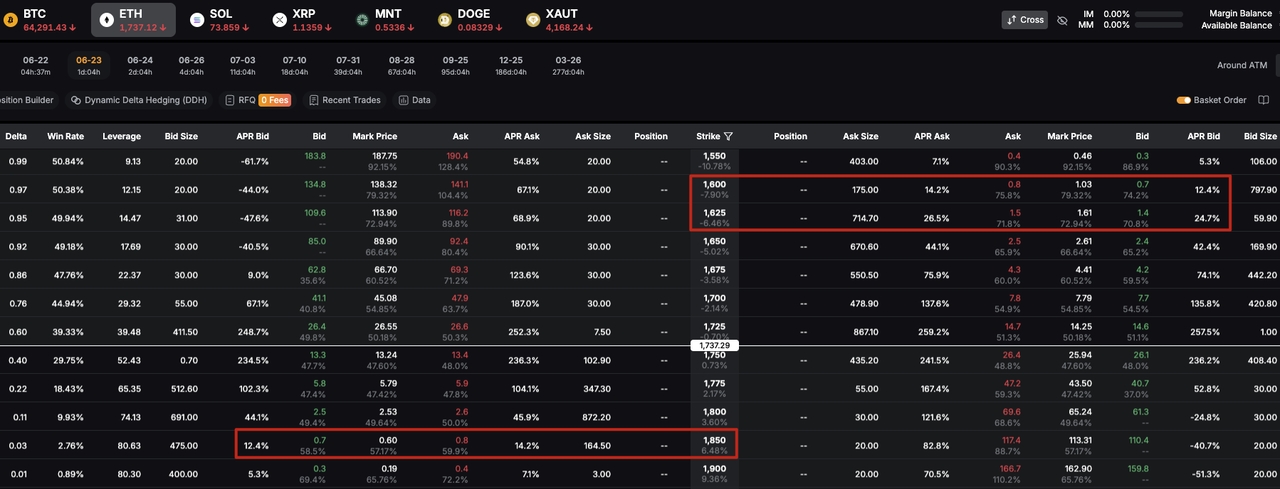Select the 1,675 strike cell
The height and width of the screenshot is (489, 1280).
[x=714, y=274]
